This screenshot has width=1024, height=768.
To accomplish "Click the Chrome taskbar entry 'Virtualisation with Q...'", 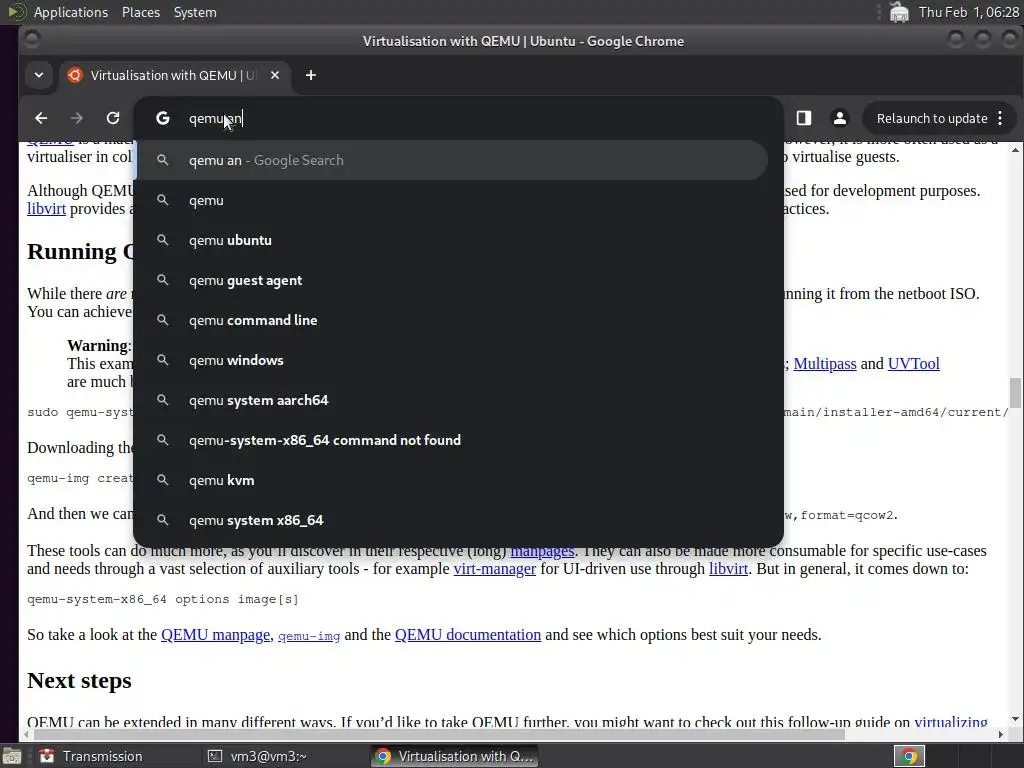I will [455, 756].
